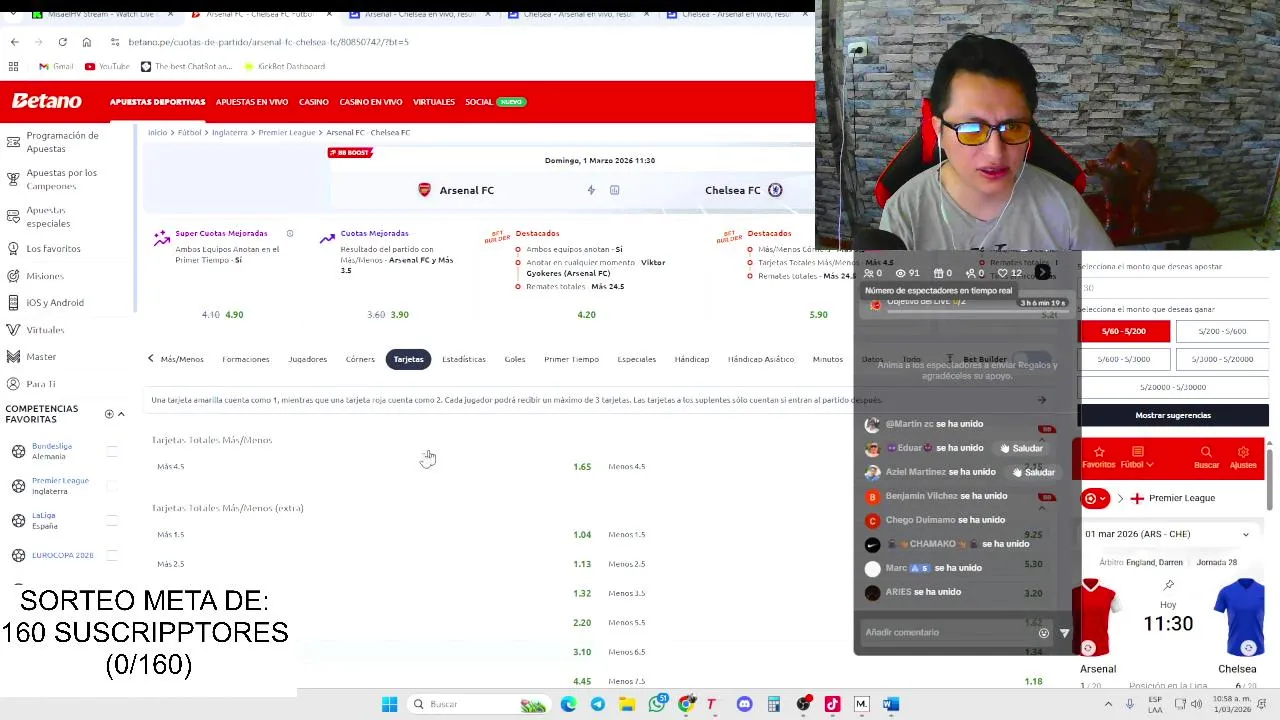This screenshot has height=720, width=1280.
Task: Open the KickBot Dashboard bookmark
Action: [283, 66]
